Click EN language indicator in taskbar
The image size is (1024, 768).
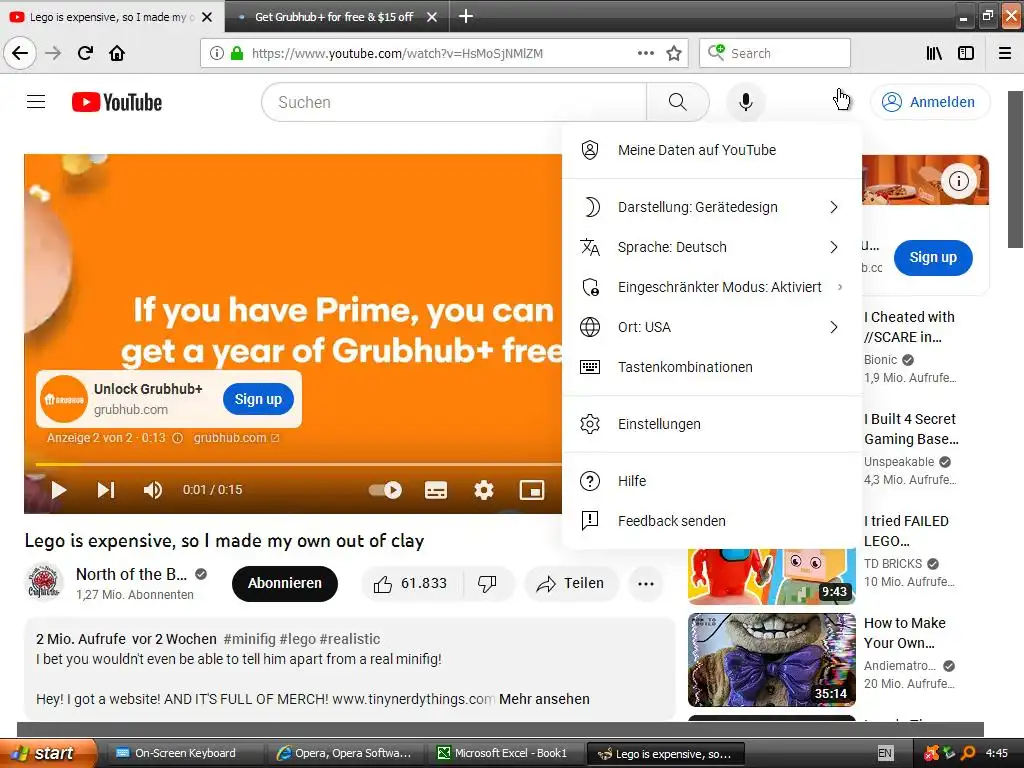(x=885, y=753)
